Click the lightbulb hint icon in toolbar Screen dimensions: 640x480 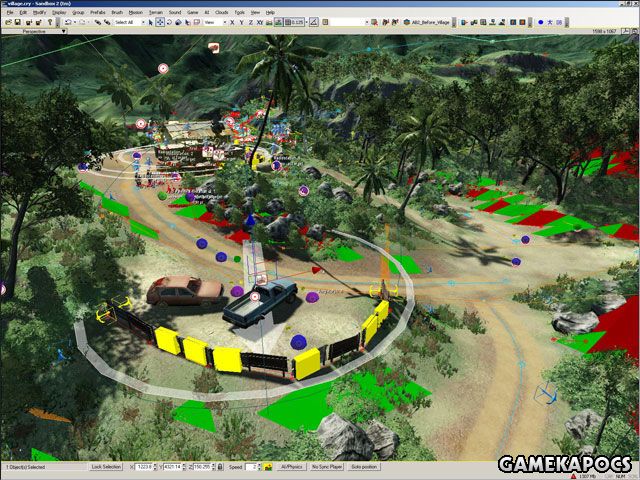[50, 22]
